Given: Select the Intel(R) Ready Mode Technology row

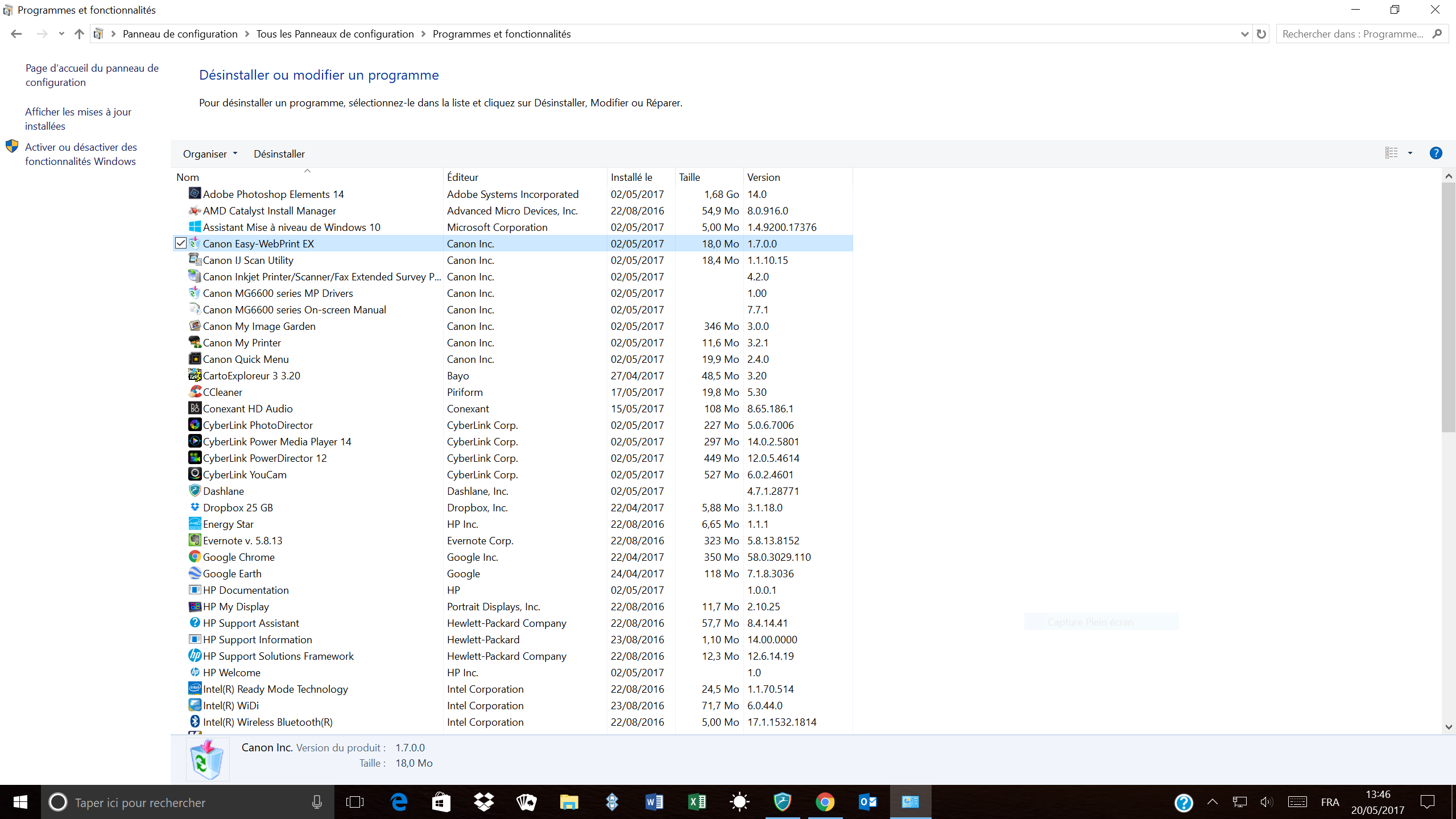Looking at the screenshot, I should (512, 689).
